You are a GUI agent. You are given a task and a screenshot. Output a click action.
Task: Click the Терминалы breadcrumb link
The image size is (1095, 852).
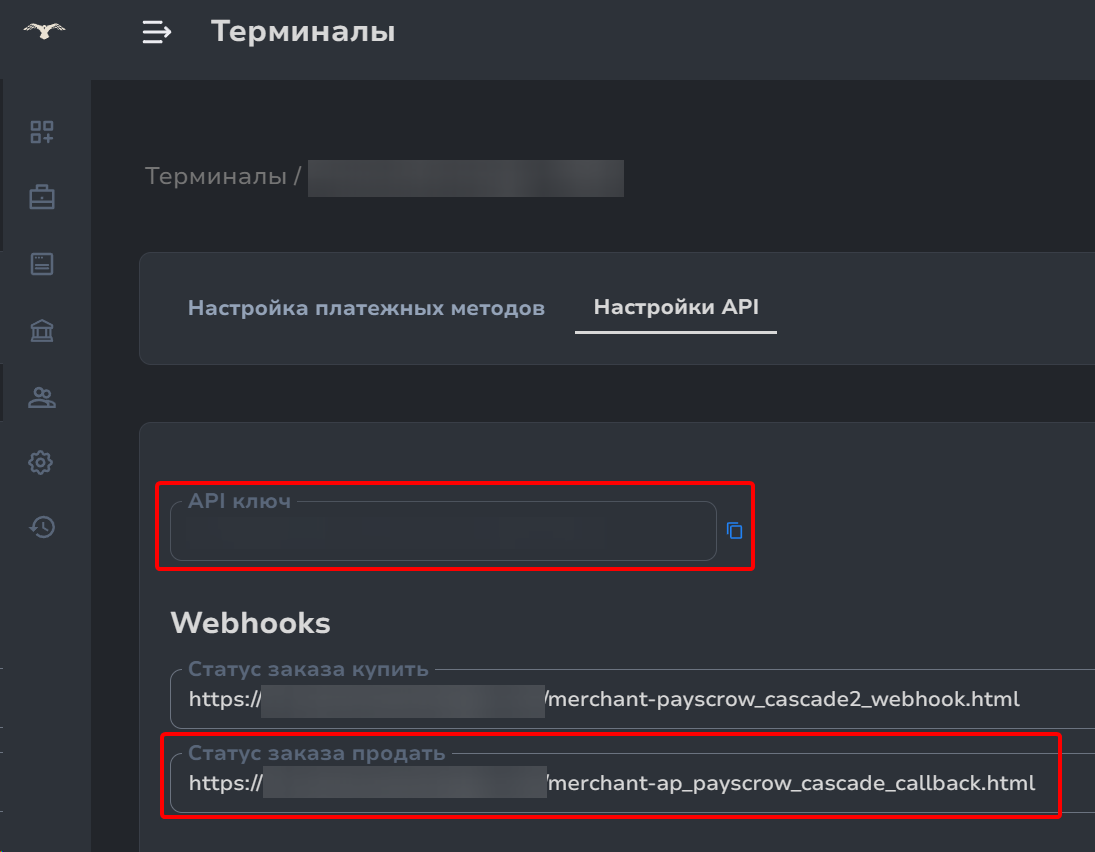click(216, 177)
